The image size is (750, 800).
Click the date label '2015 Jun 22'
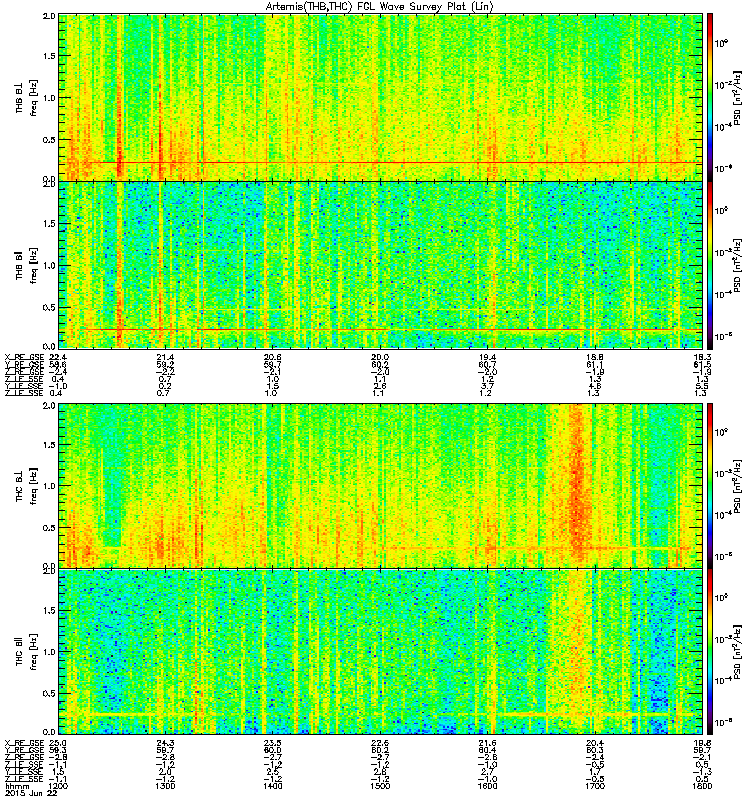click(x=29, y=793)
